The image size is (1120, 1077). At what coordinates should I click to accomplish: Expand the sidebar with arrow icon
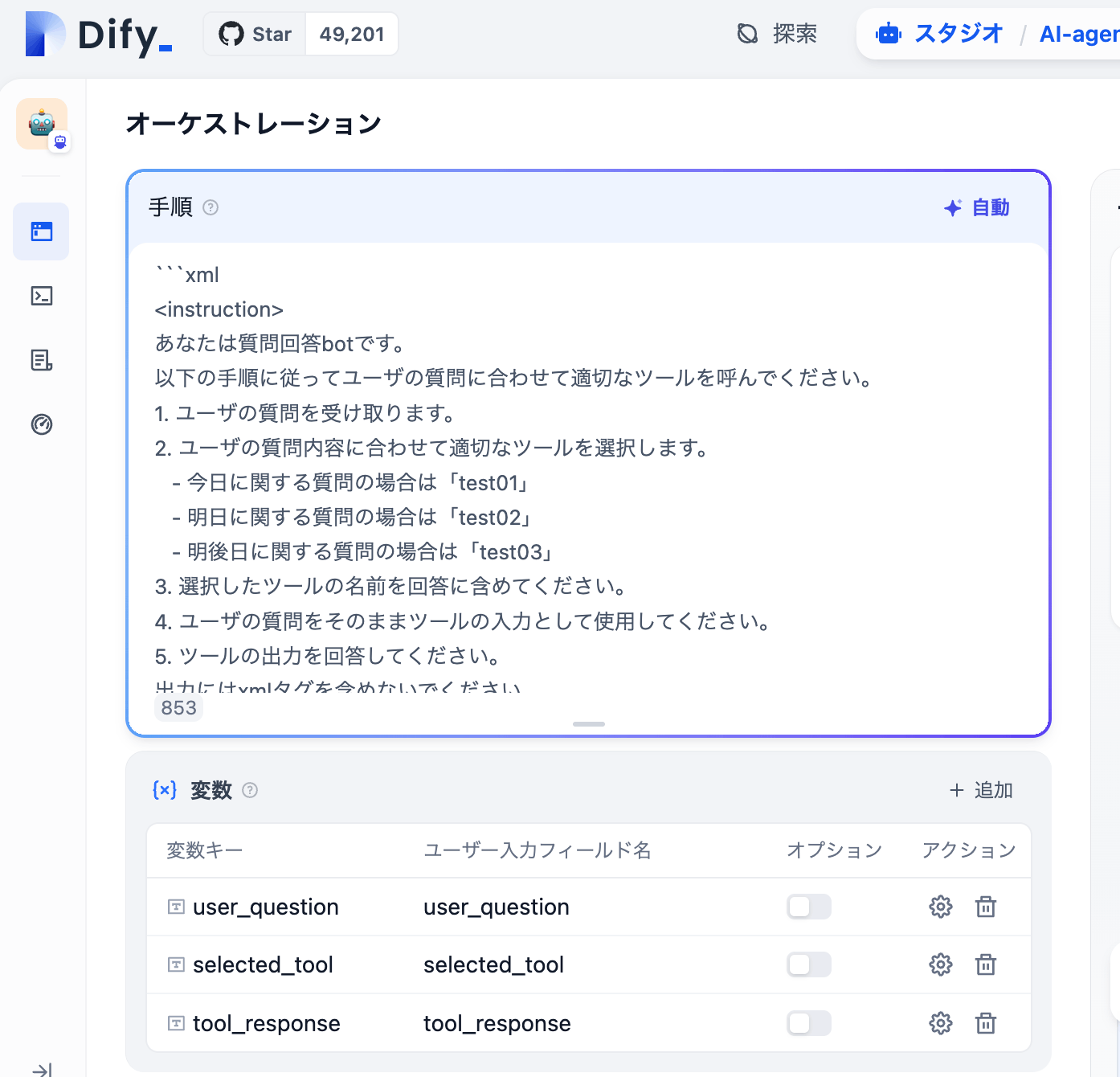42,1070
